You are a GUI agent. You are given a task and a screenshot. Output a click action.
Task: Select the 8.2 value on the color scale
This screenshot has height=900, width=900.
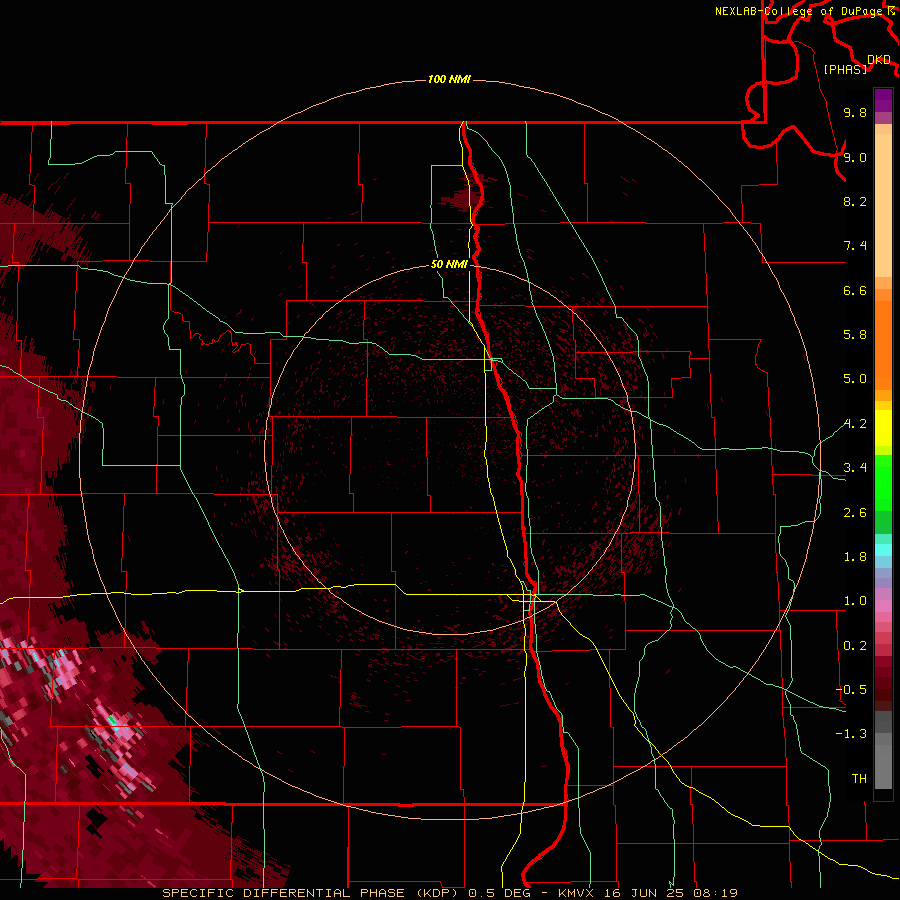[x=855, y=201]
